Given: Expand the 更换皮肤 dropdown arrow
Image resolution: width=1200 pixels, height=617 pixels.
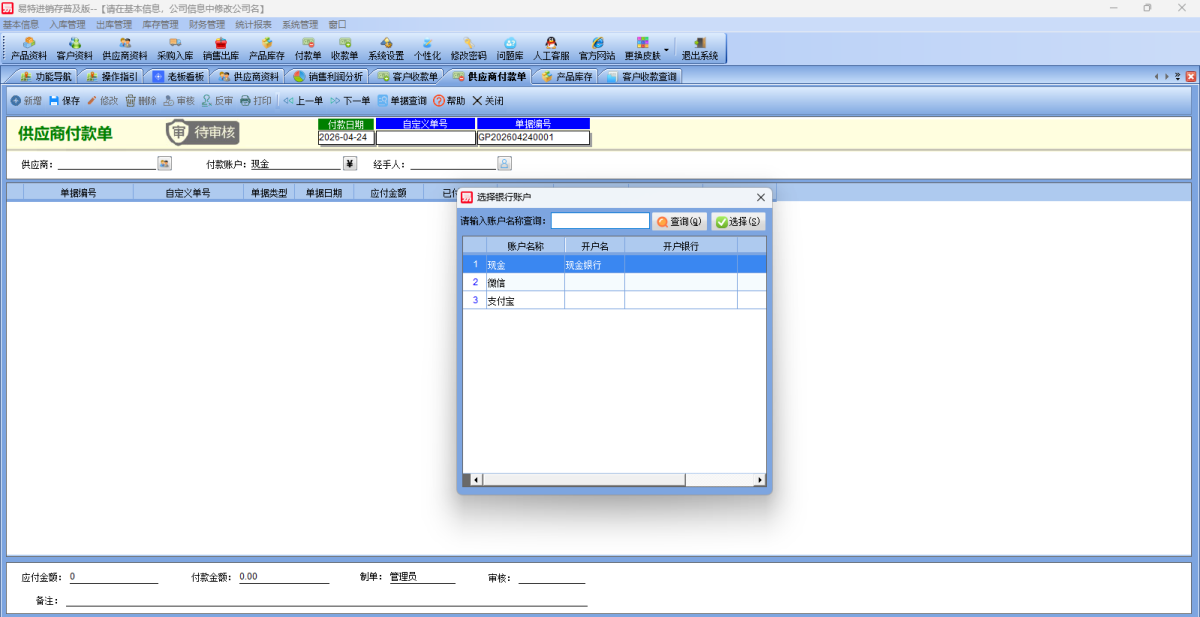Looking at the screenshot, I should pyautogui.click(x=667, y=47).
